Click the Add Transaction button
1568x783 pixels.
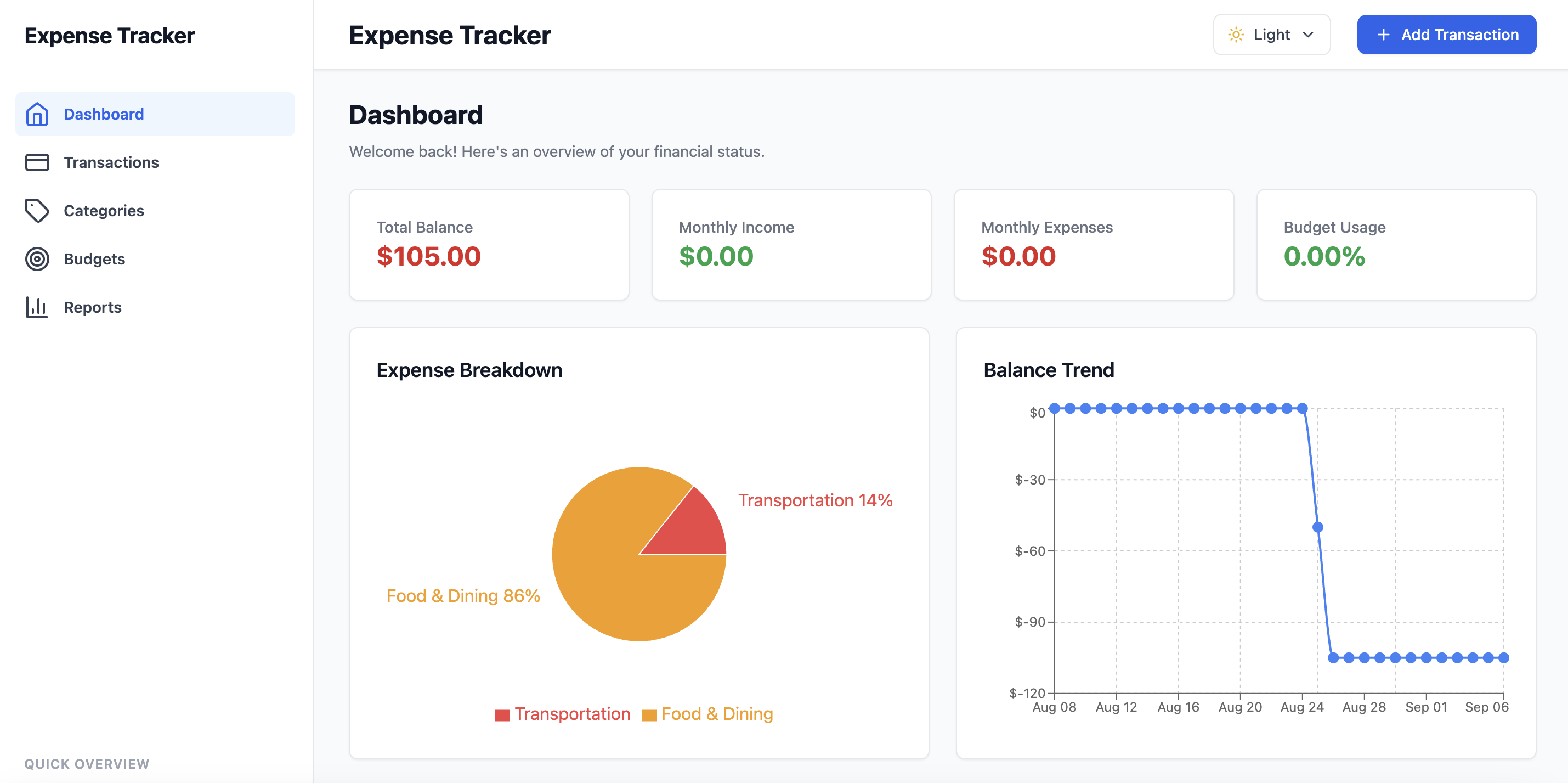[1446, 35]
